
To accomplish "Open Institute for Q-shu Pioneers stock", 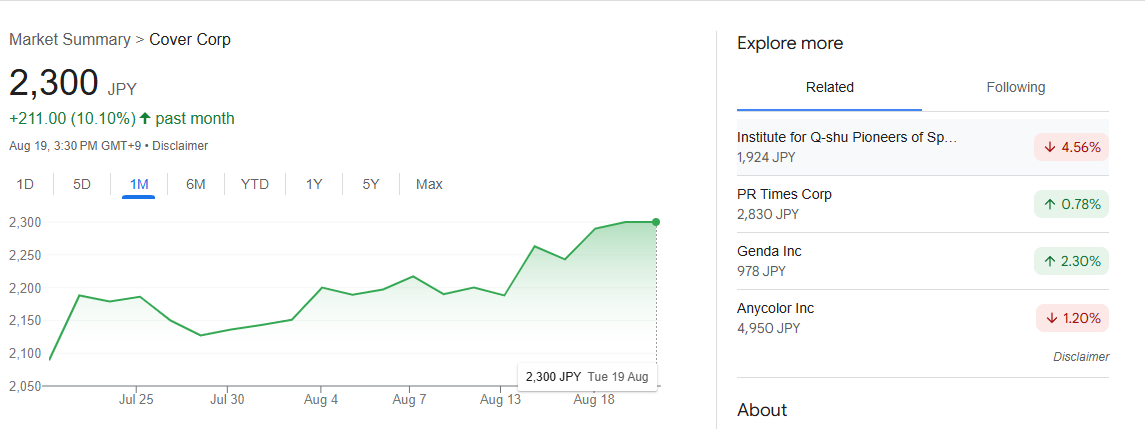I will click(x=846, y=137).
